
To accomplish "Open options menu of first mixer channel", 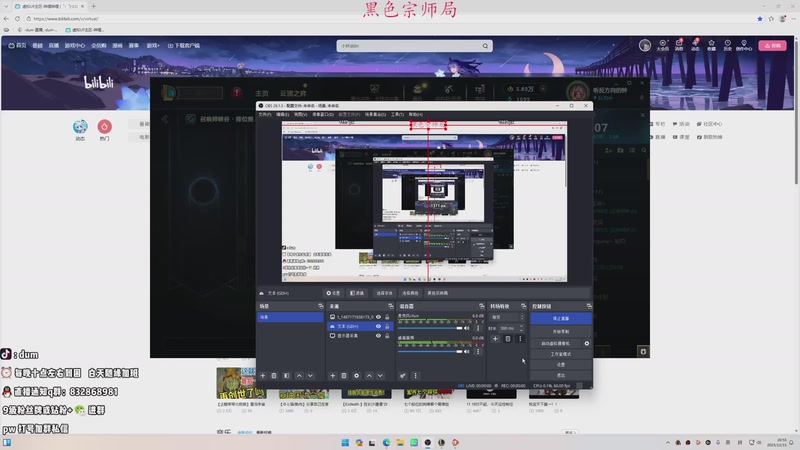I will click(x=478, y=328).
